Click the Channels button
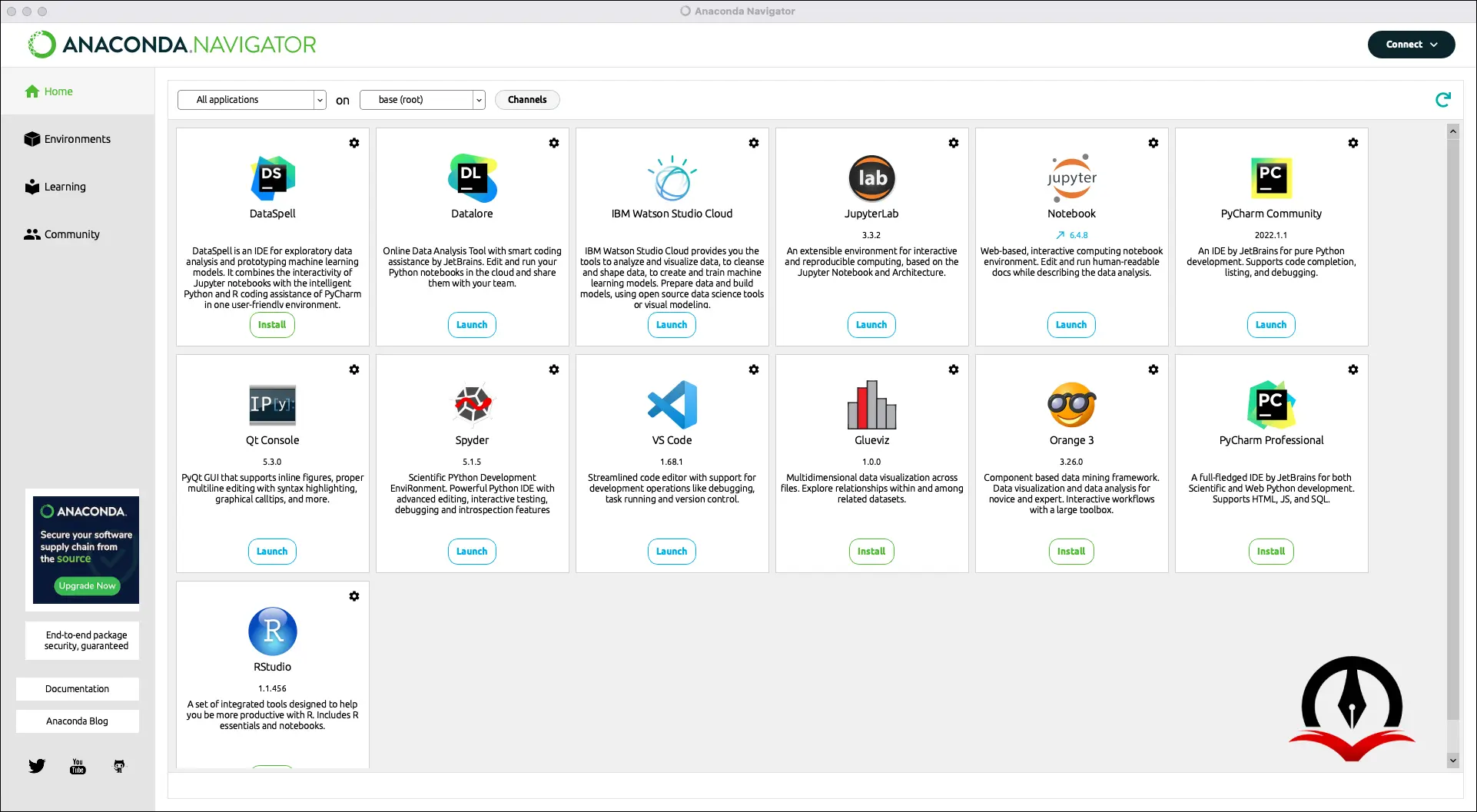 pos(527,100)
